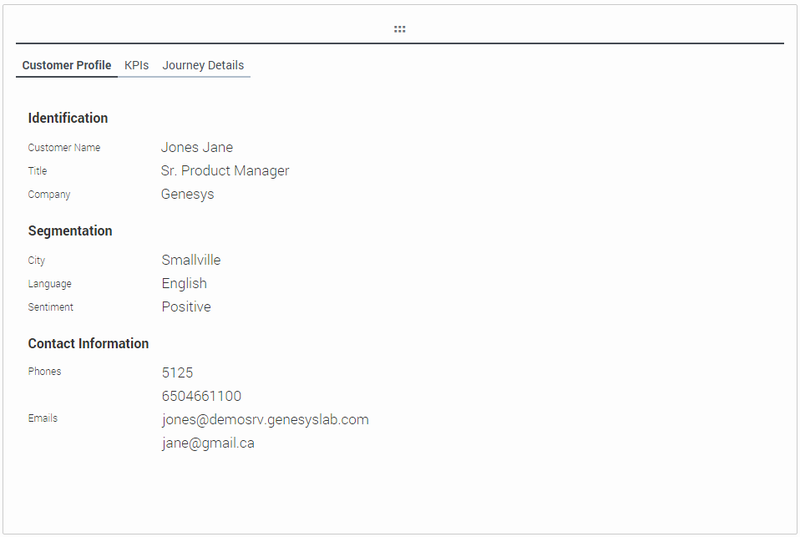Click the Emails label
Image resolution: width=800 pixels, height=537 pixels.
(43, 418)
